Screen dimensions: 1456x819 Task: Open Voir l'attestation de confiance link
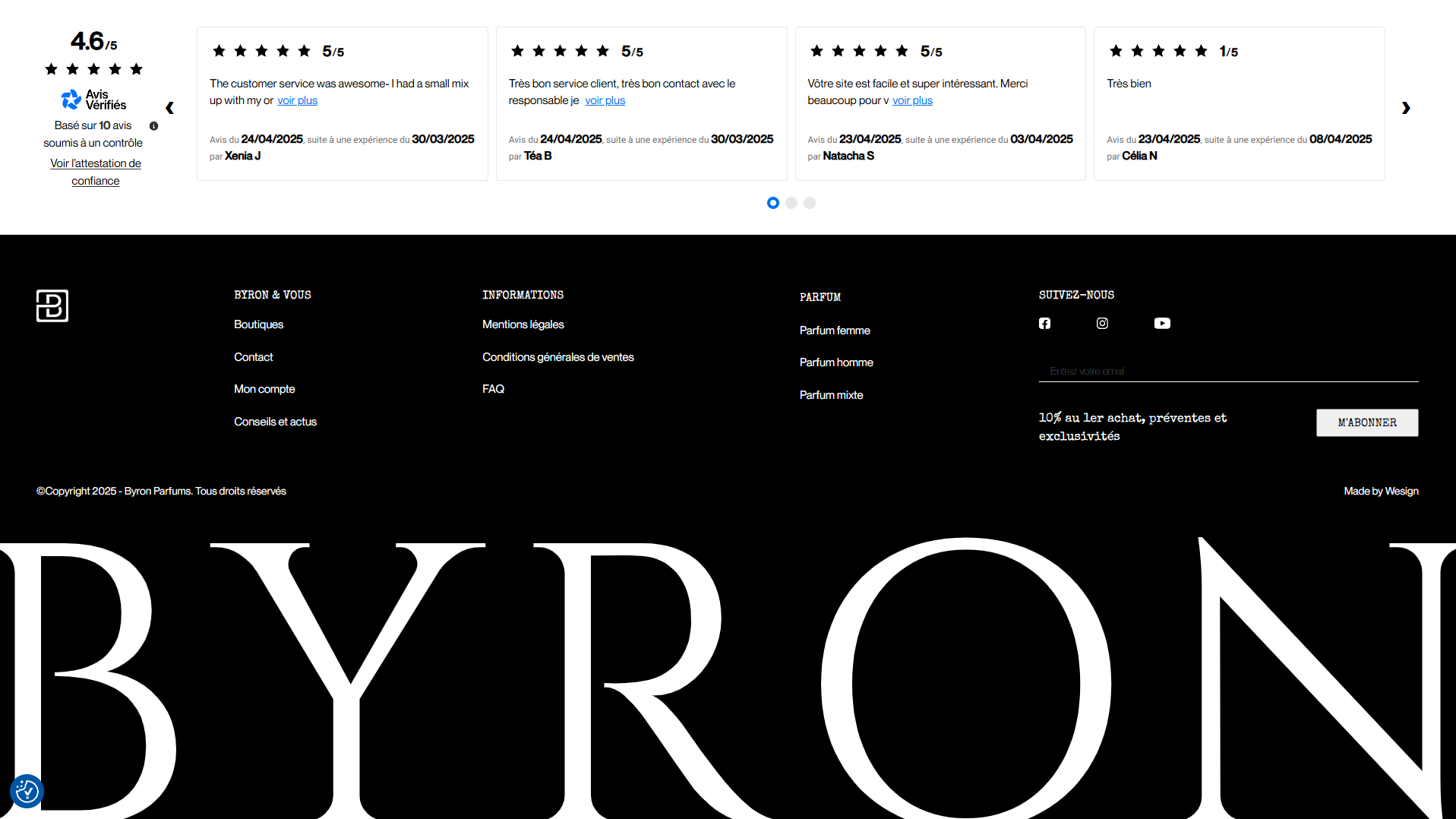96,172
